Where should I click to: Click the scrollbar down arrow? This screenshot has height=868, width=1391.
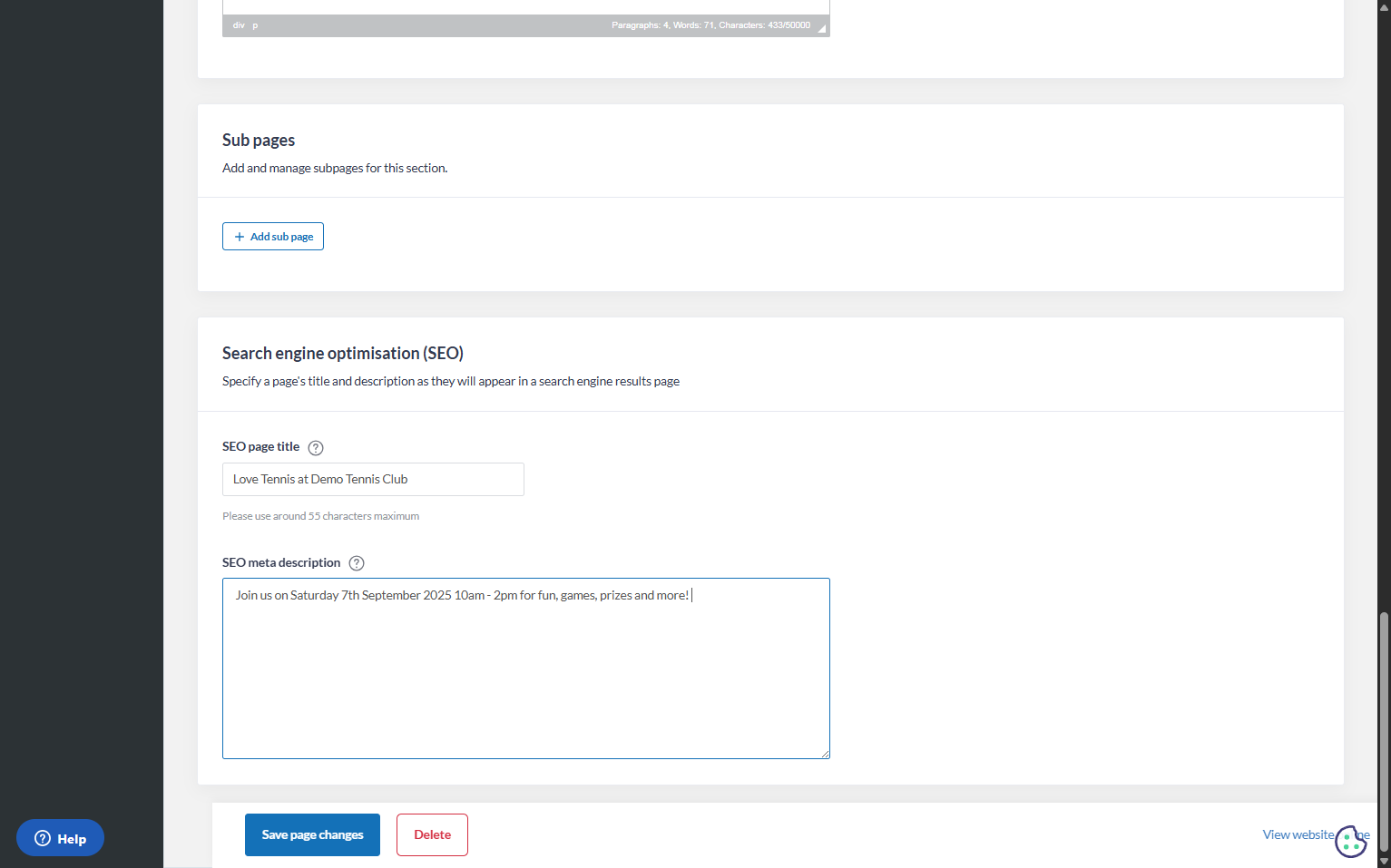coord(1384,861)
